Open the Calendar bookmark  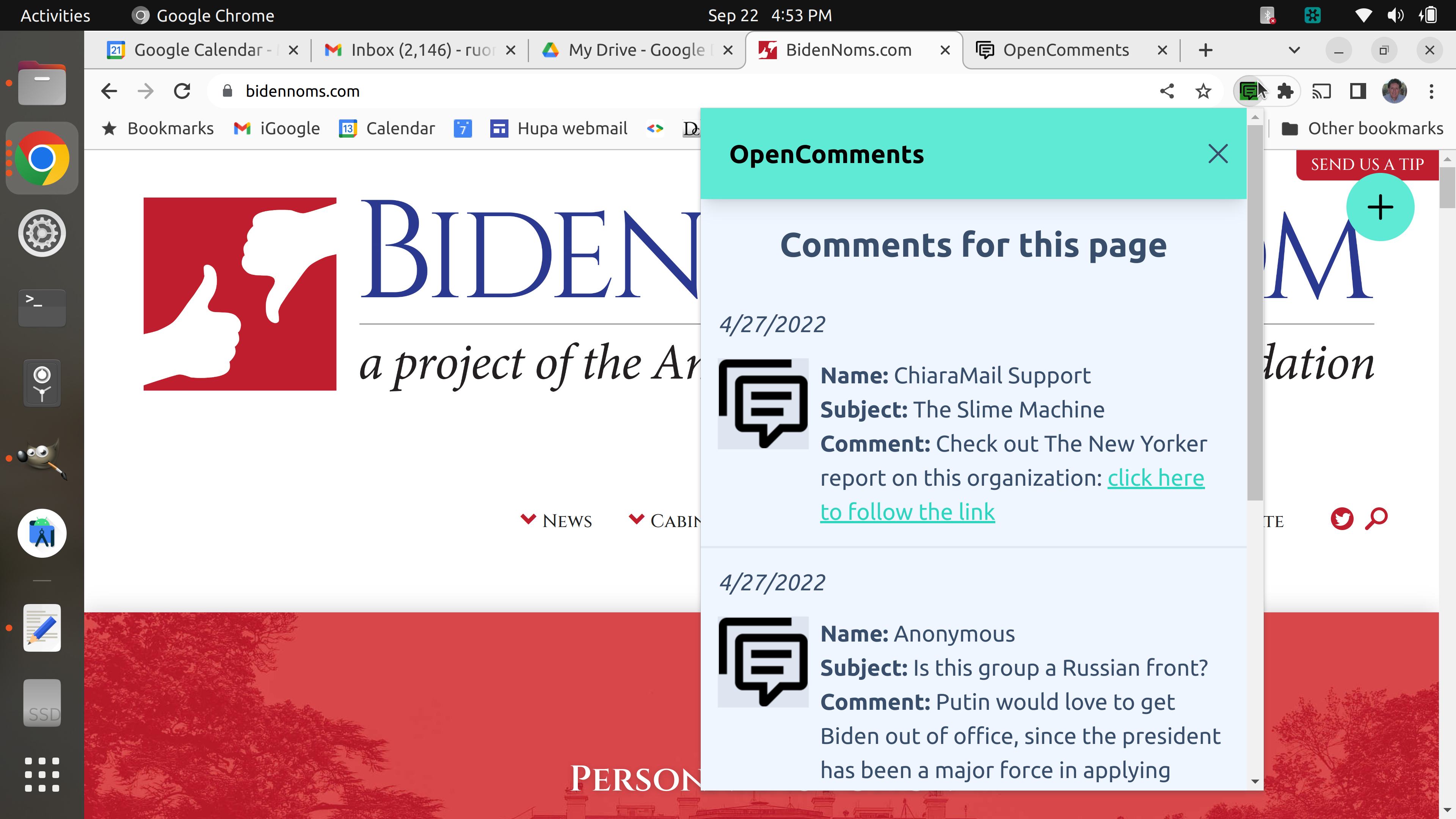[x=387, y=128]
